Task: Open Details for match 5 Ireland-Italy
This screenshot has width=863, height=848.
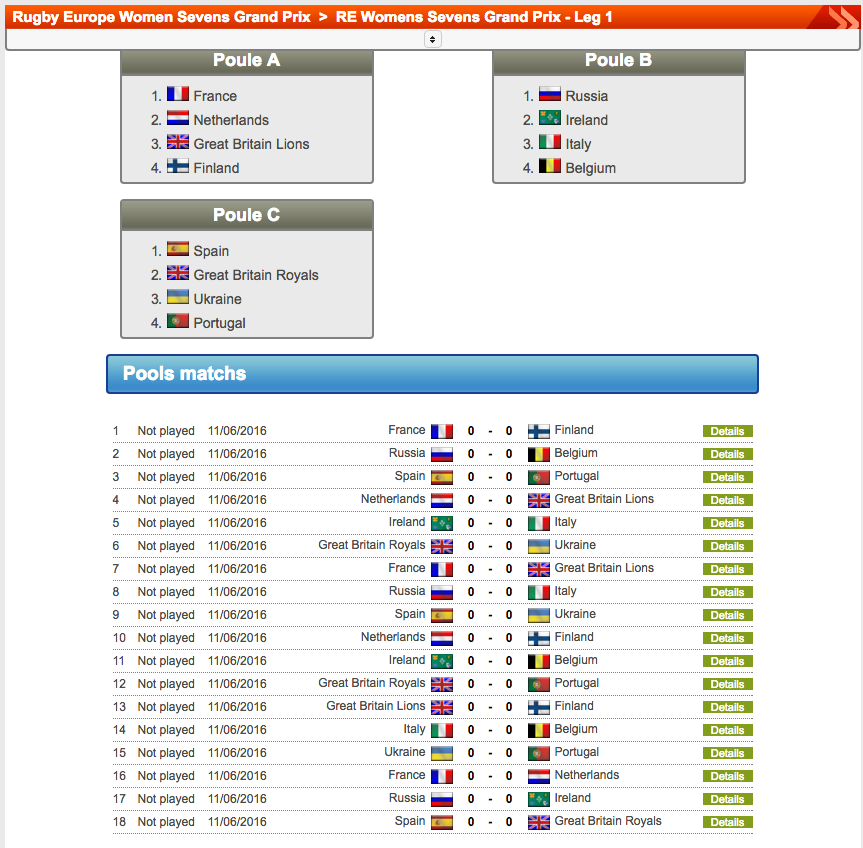Action: (x=727, y=523)
